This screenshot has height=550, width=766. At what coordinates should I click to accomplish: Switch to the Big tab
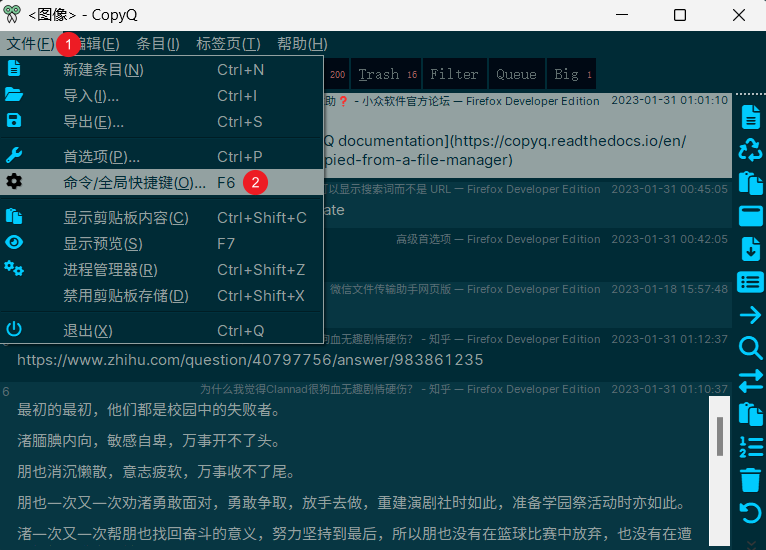point(572,74)
